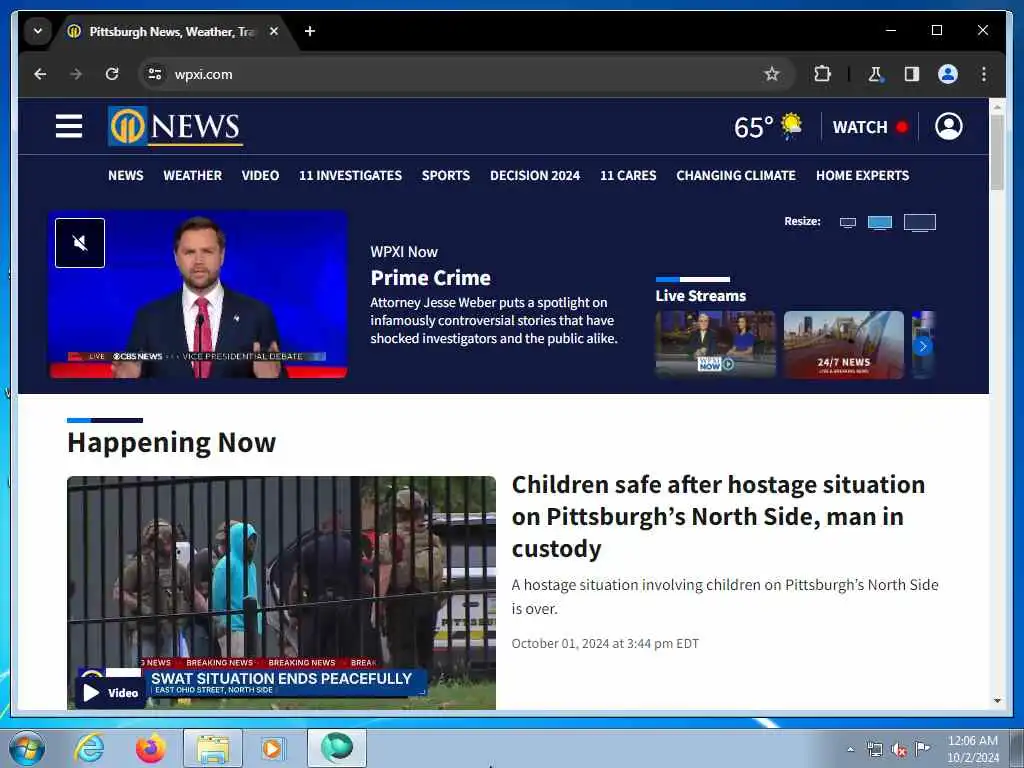Viewport: 1024px width, 768px height.
Task: View site information icon in address bar
Action: tap(155, 74)
